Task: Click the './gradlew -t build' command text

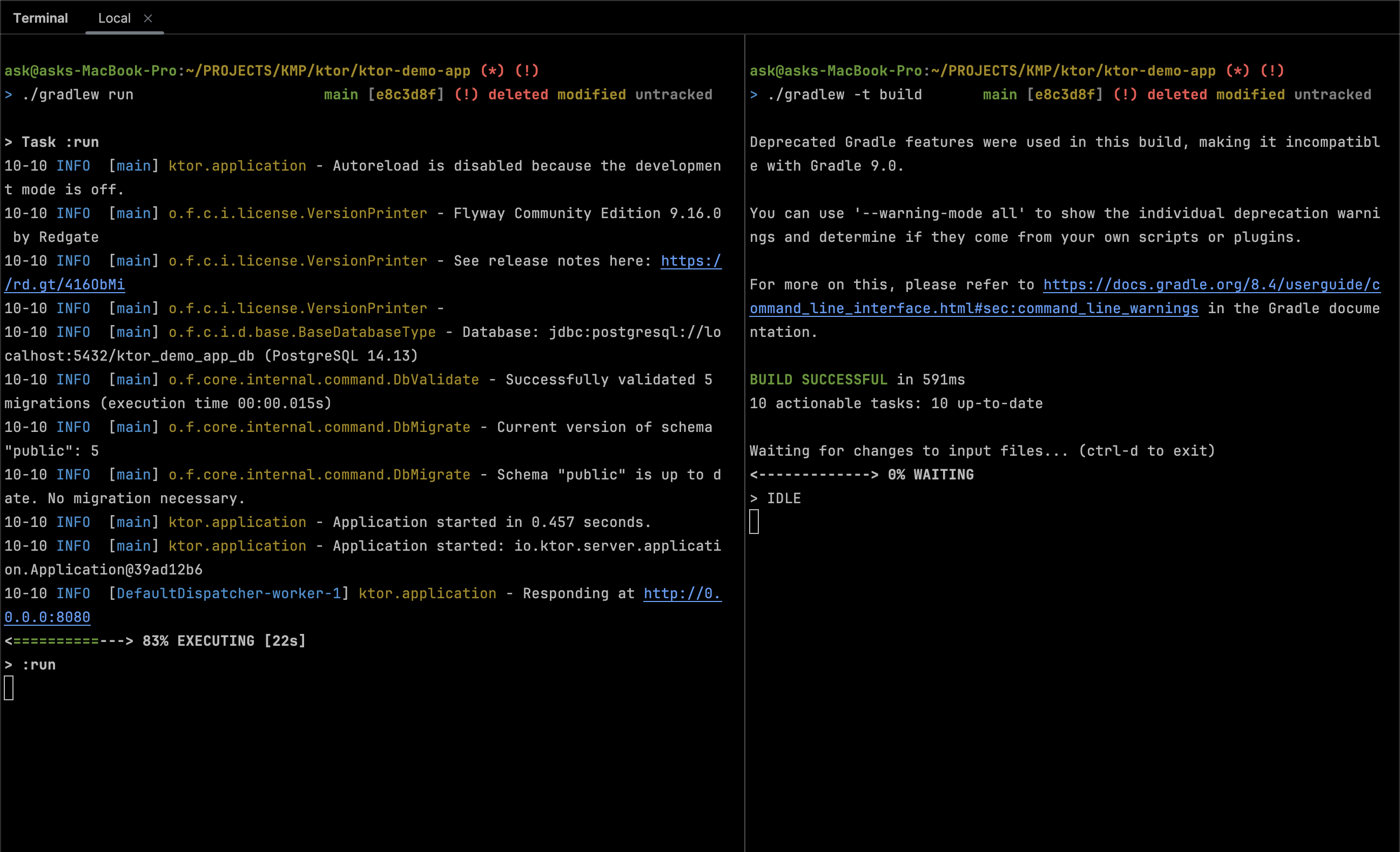Action: coord(844,95)
